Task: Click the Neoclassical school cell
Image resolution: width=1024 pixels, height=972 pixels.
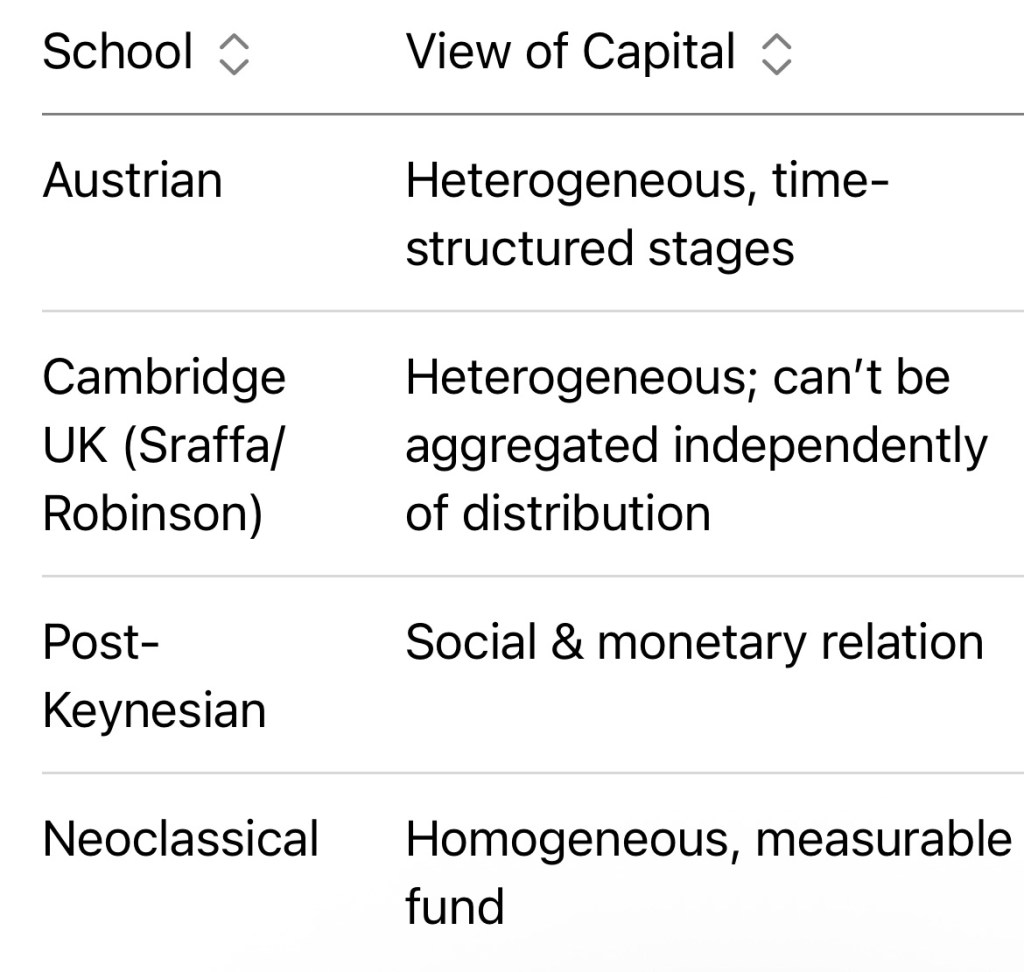Action: pyautogui.click(x=180, y=838)
